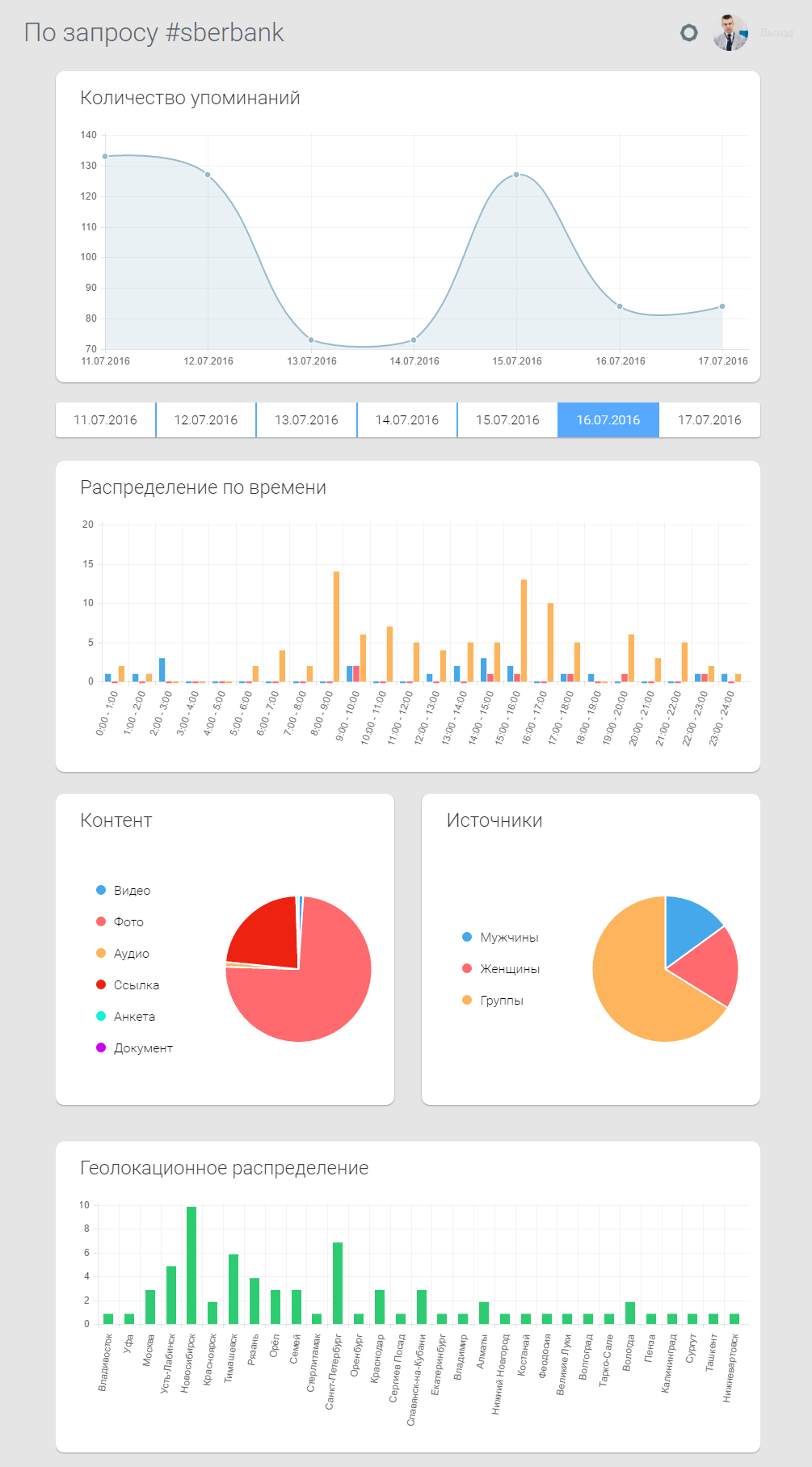Click the Распределение по времени heading
This screenshot has height=1467, width=812.
[203, 487]
